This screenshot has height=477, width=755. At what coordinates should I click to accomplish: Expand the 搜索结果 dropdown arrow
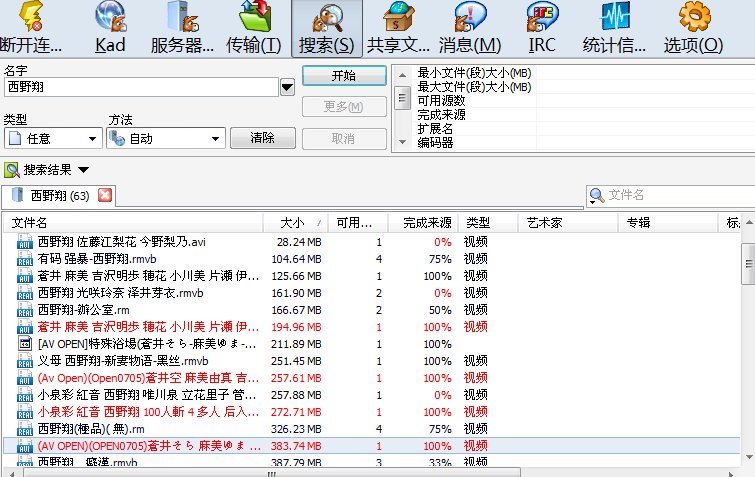83,170
